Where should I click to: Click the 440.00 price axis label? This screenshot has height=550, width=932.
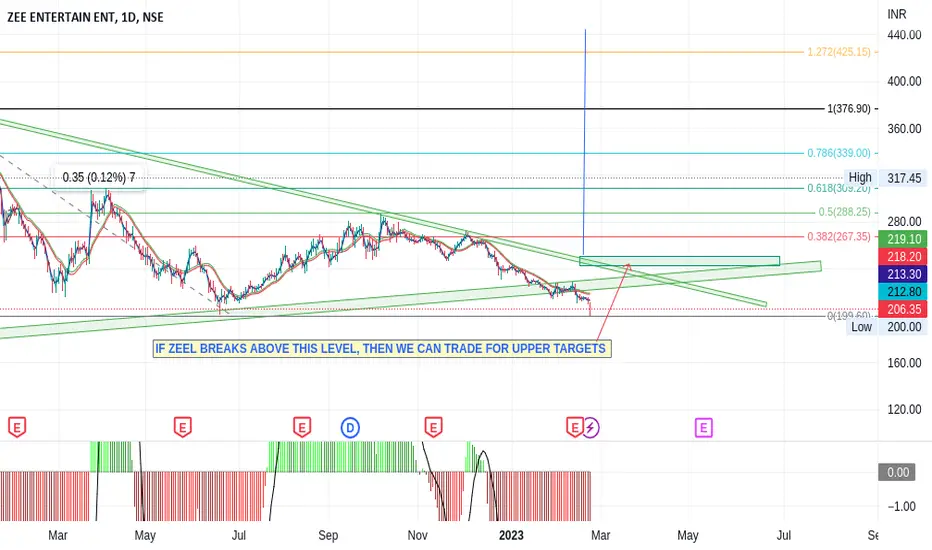tap(904, 35)
